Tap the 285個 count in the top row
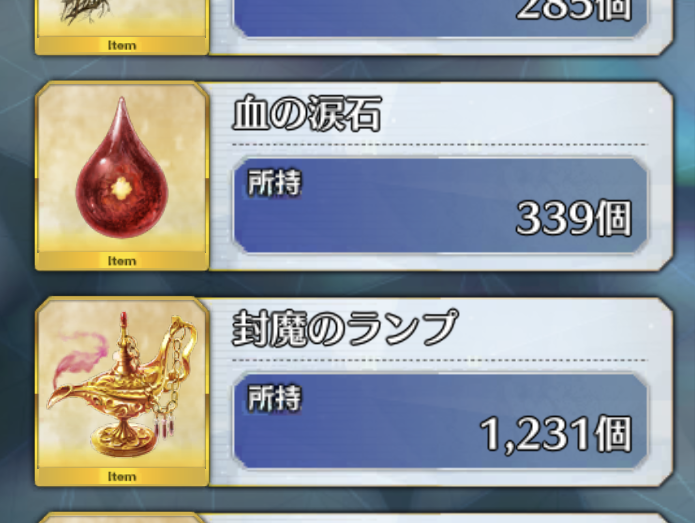695x523 pixels. (x=574, y=10)
